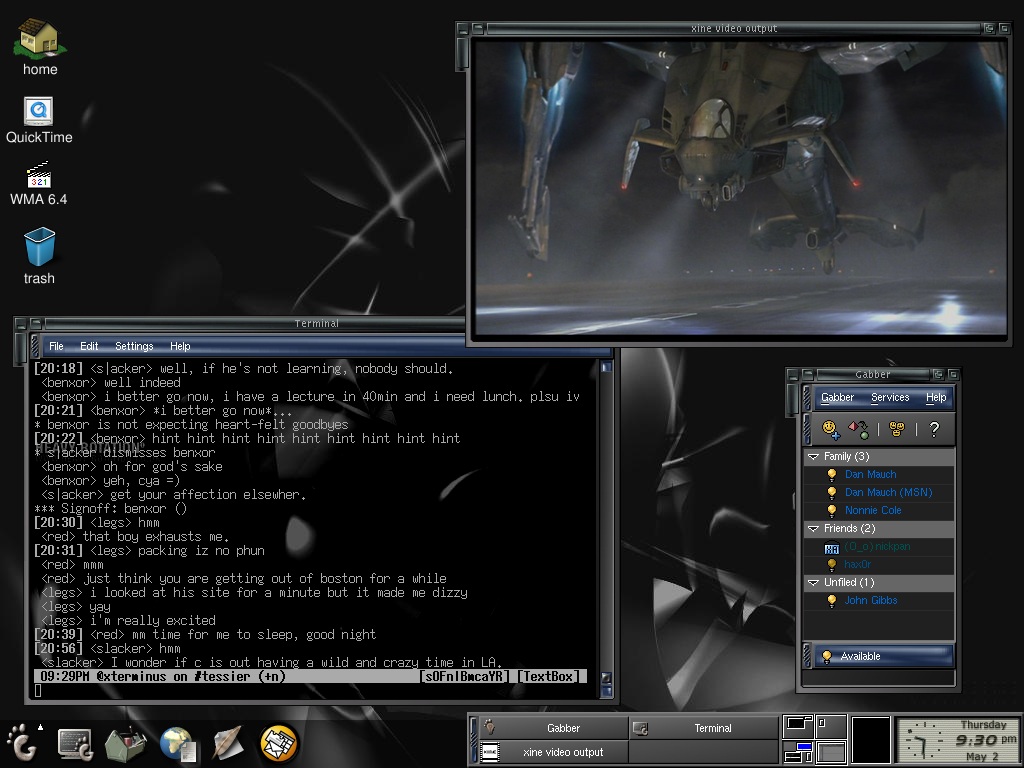Image resolution: width=1024 pixels, height=768 pixels.
Task: Click the Terminal window list button
Action: click(x=704, y=728)
